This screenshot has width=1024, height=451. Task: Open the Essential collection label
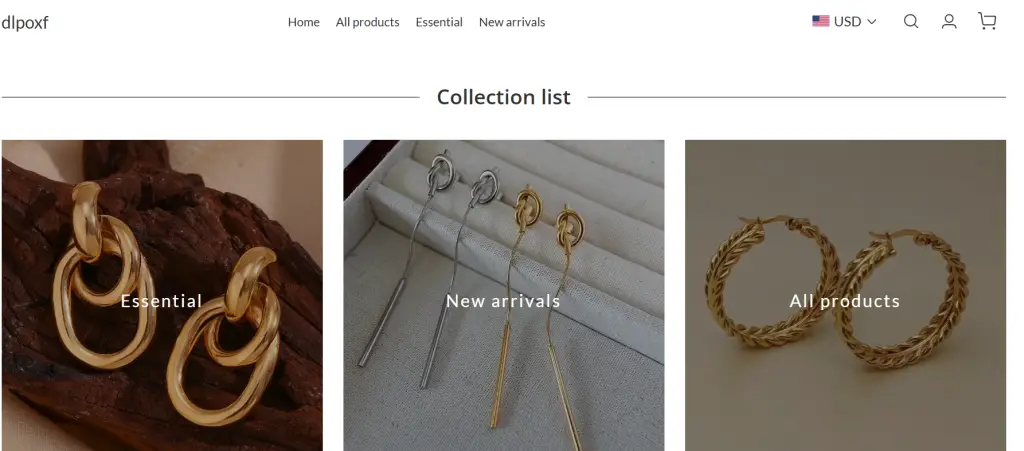click(x=161, y=301)
